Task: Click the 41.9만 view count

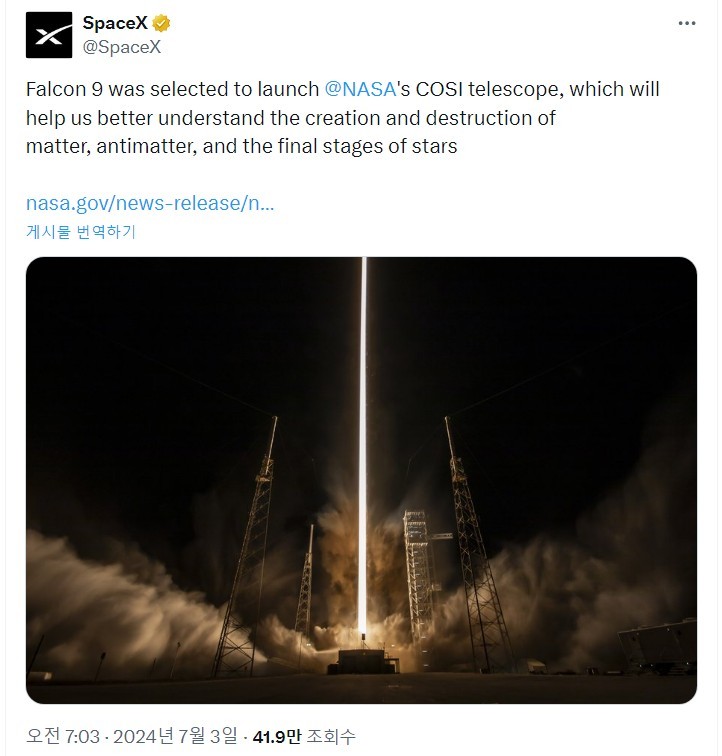Action: coord(276,736)
